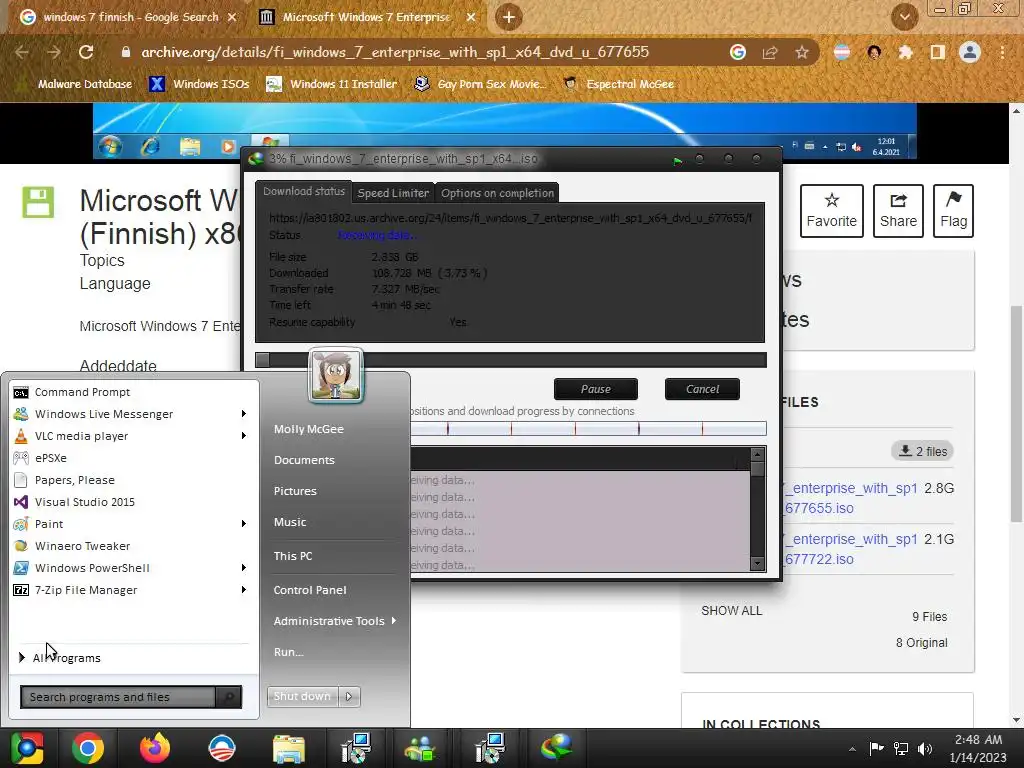
Task: Open the Run... dialog
Action: (288, 652)
